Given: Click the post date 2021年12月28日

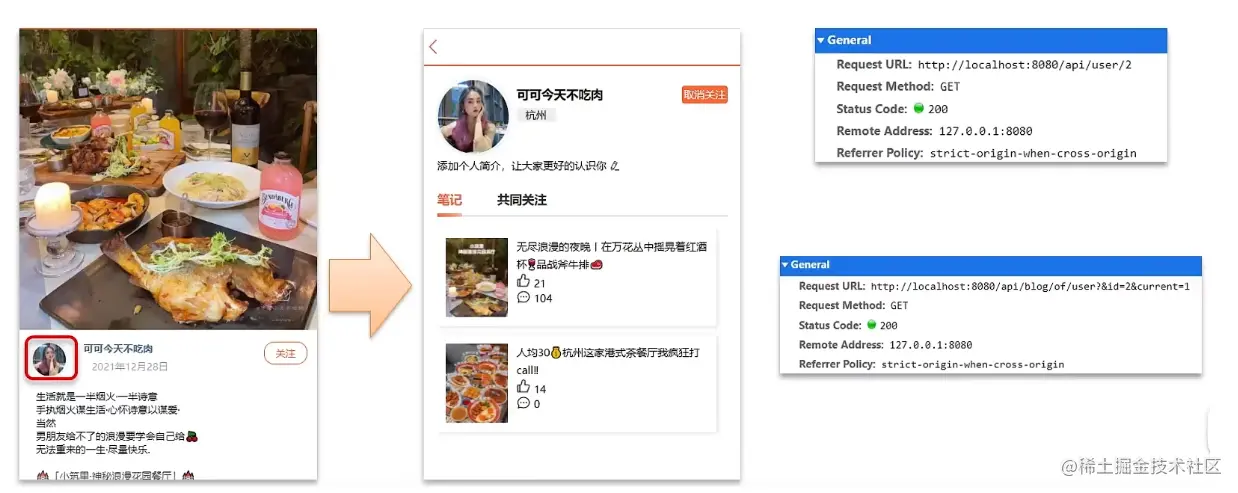Looking at the screenshot, I should [x=130, y=367].
